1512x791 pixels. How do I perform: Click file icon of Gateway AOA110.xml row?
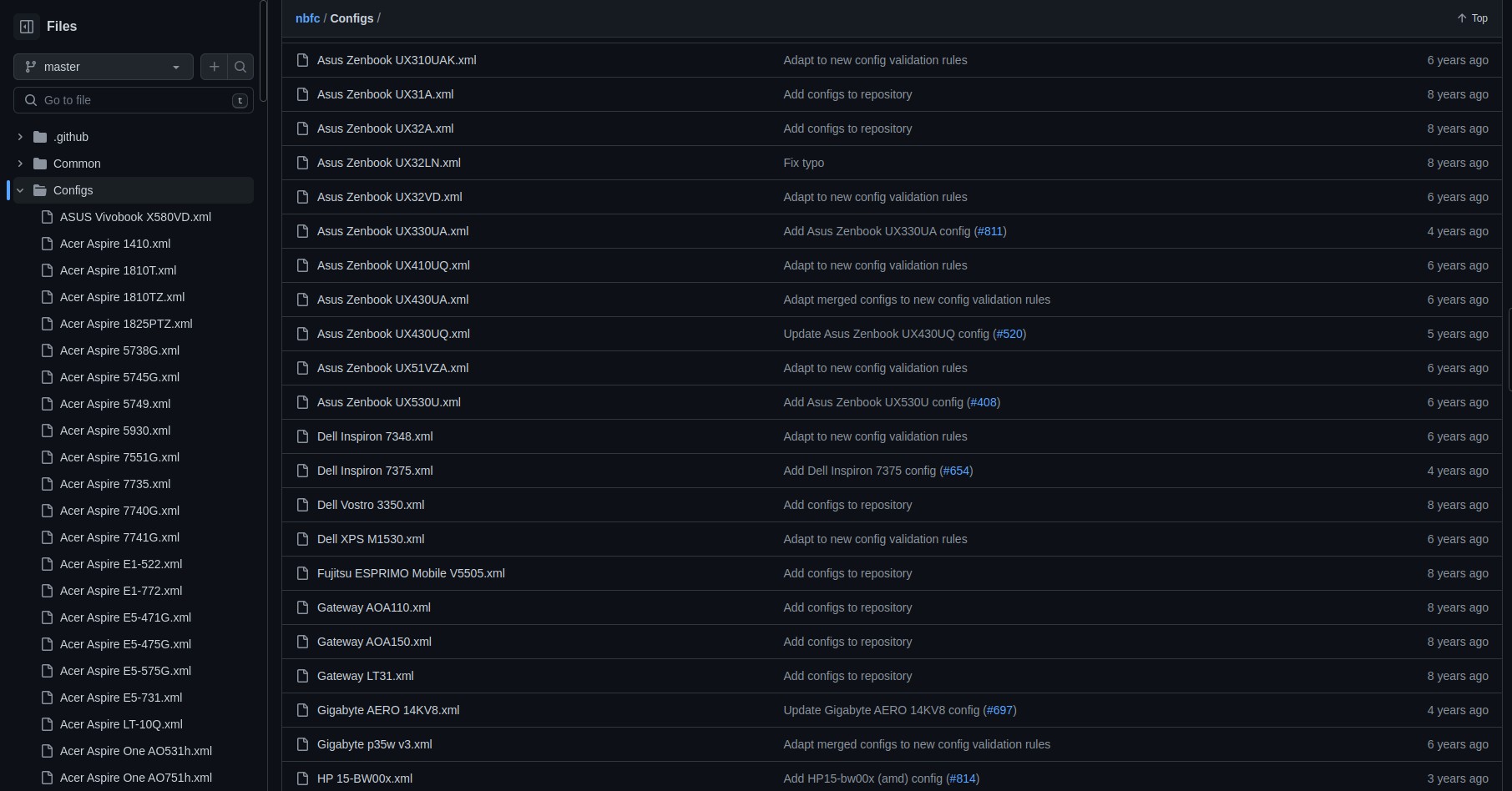tap(302, 607)
